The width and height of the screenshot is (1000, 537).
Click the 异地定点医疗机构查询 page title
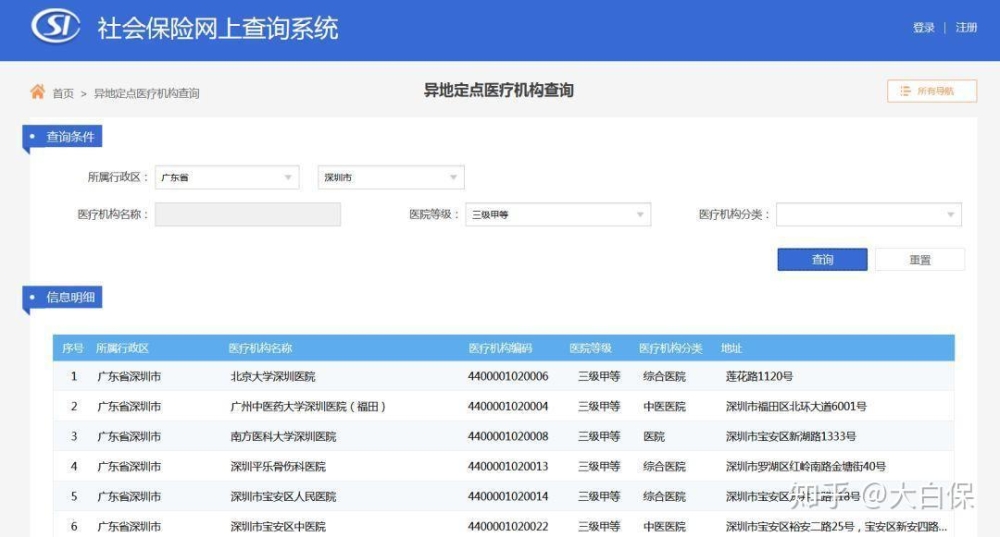(x=499, y=91)
